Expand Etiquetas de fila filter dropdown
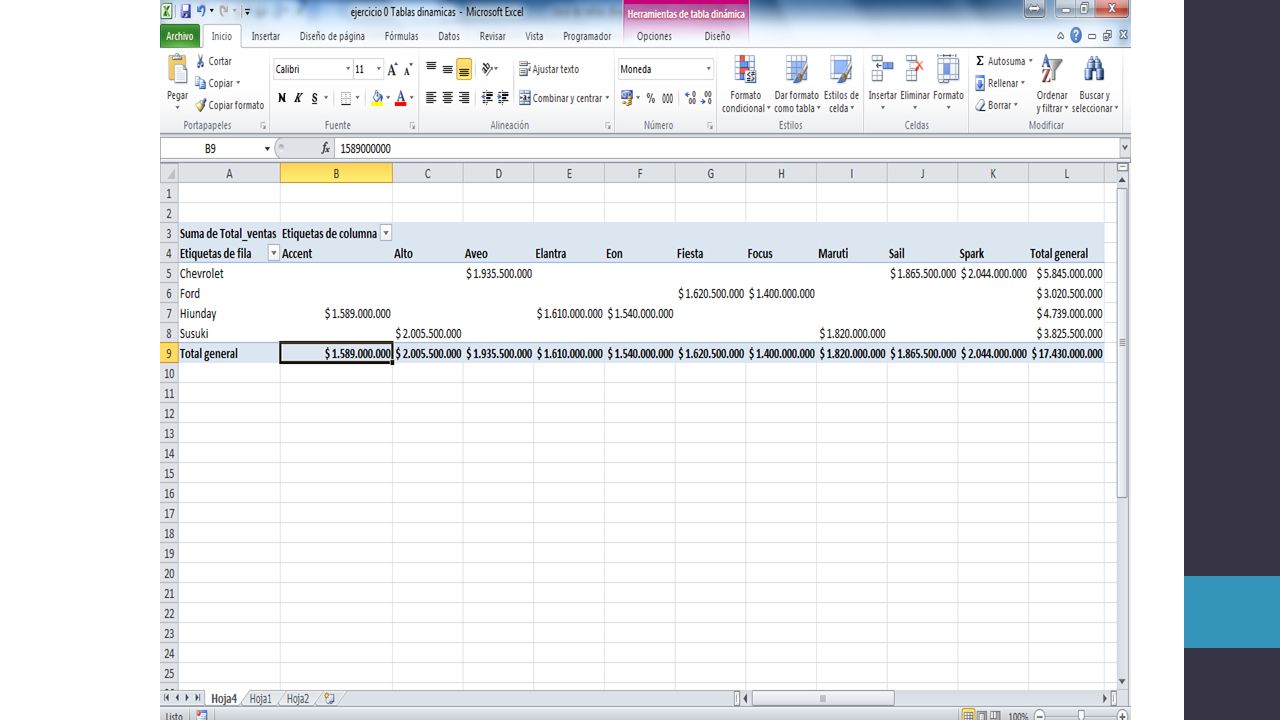 (x=273, y=253)
